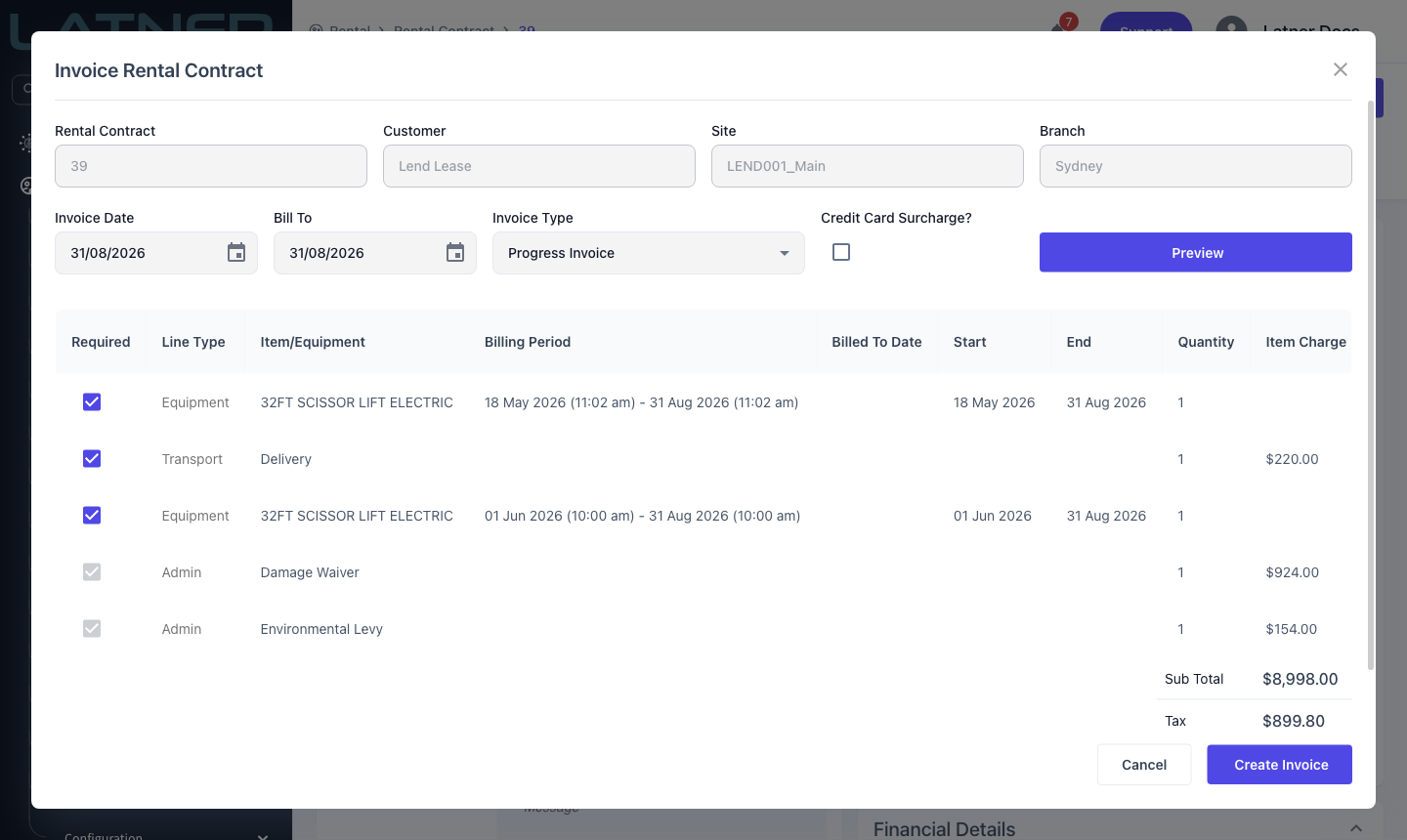1407x840 pixels.
Task: Click the Branch field showing Sydney
Action: (x=1196, y=166)
